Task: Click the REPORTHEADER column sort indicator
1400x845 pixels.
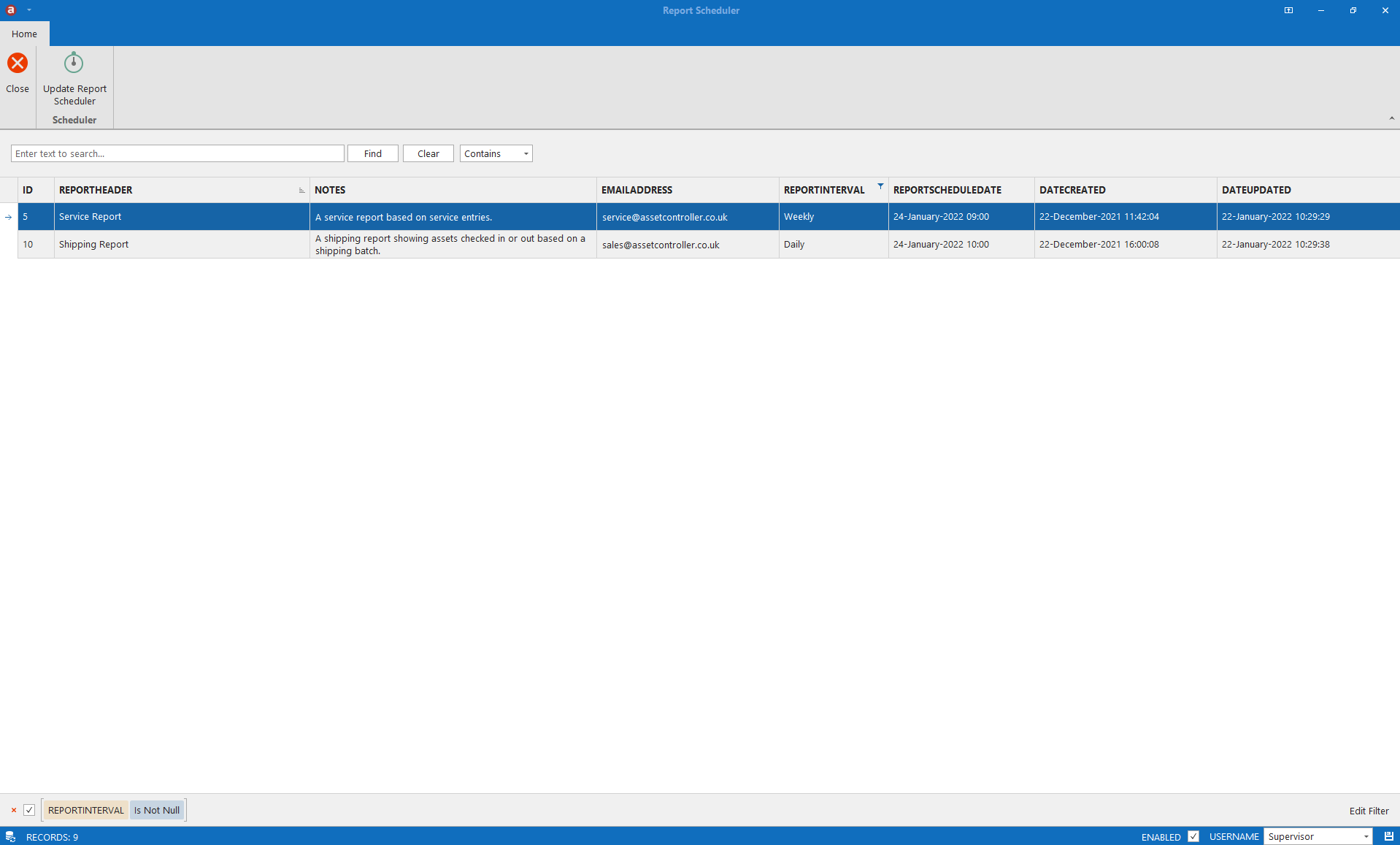Action: [301, 191]
